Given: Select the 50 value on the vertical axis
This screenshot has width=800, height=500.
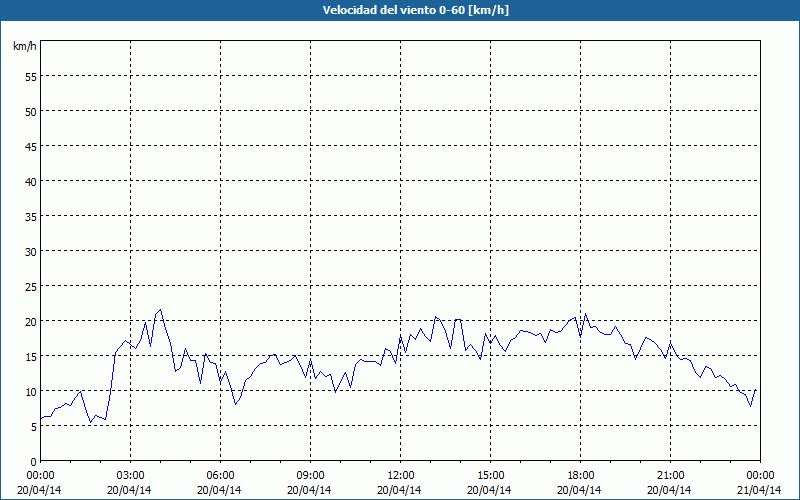Looking at the screenshot, I should 31,111.
